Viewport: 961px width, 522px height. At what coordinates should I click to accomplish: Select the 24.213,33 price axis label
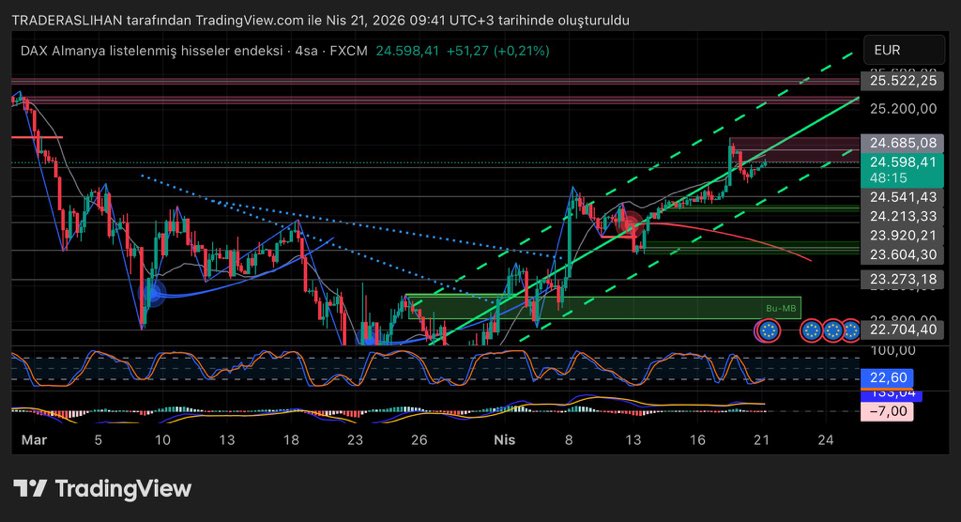(x=902, y=216)
